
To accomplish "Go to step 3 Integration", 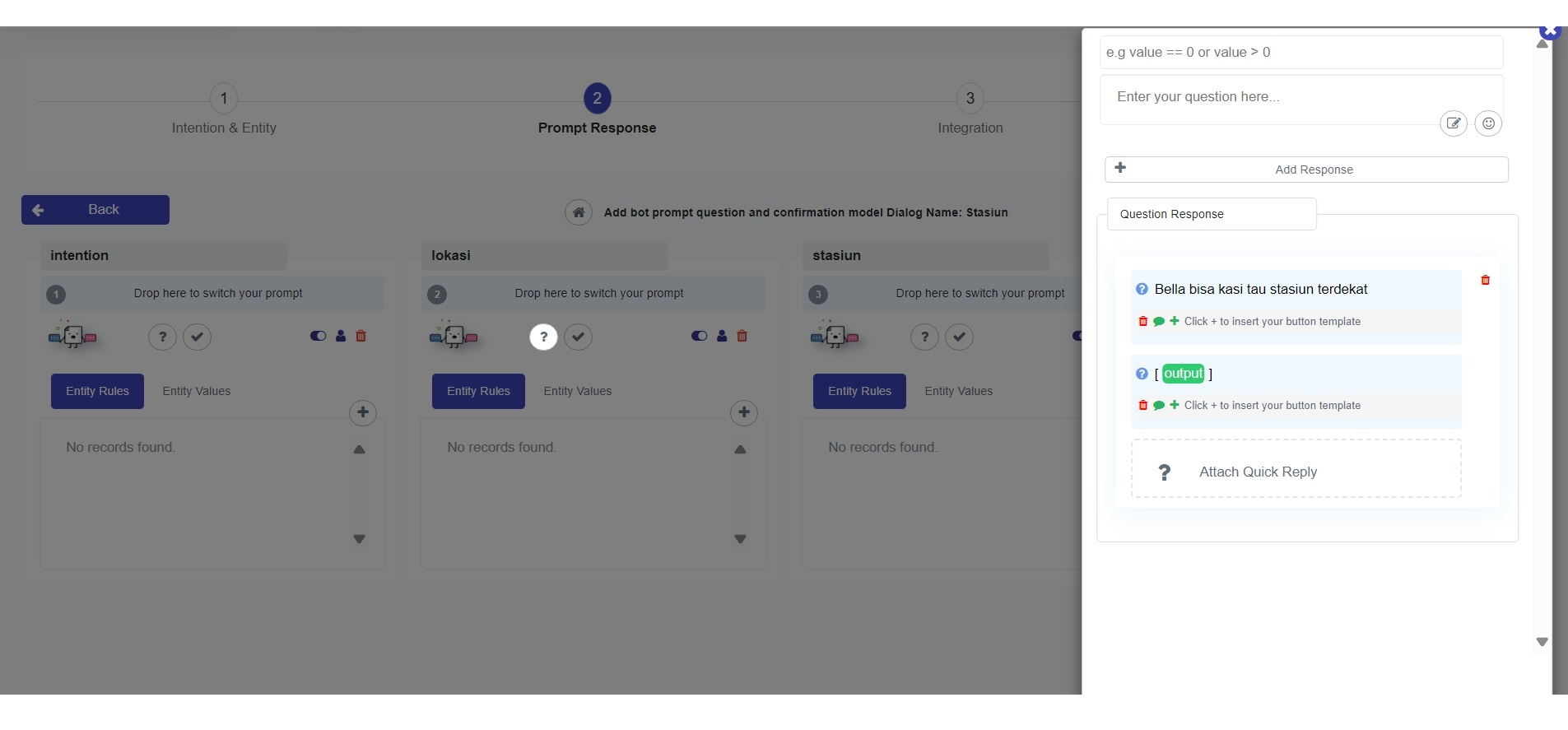I will (x=970, y=99).
